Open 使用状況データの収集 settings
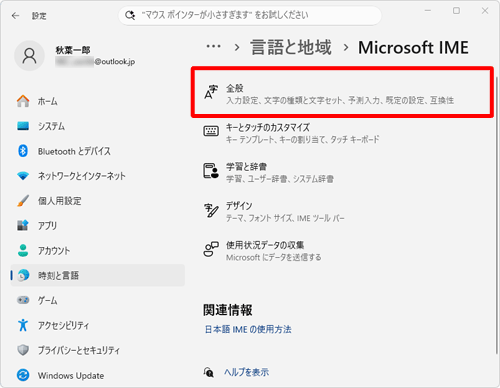The height and width of the screenshot is (388, 500). (x=342, y=251)
